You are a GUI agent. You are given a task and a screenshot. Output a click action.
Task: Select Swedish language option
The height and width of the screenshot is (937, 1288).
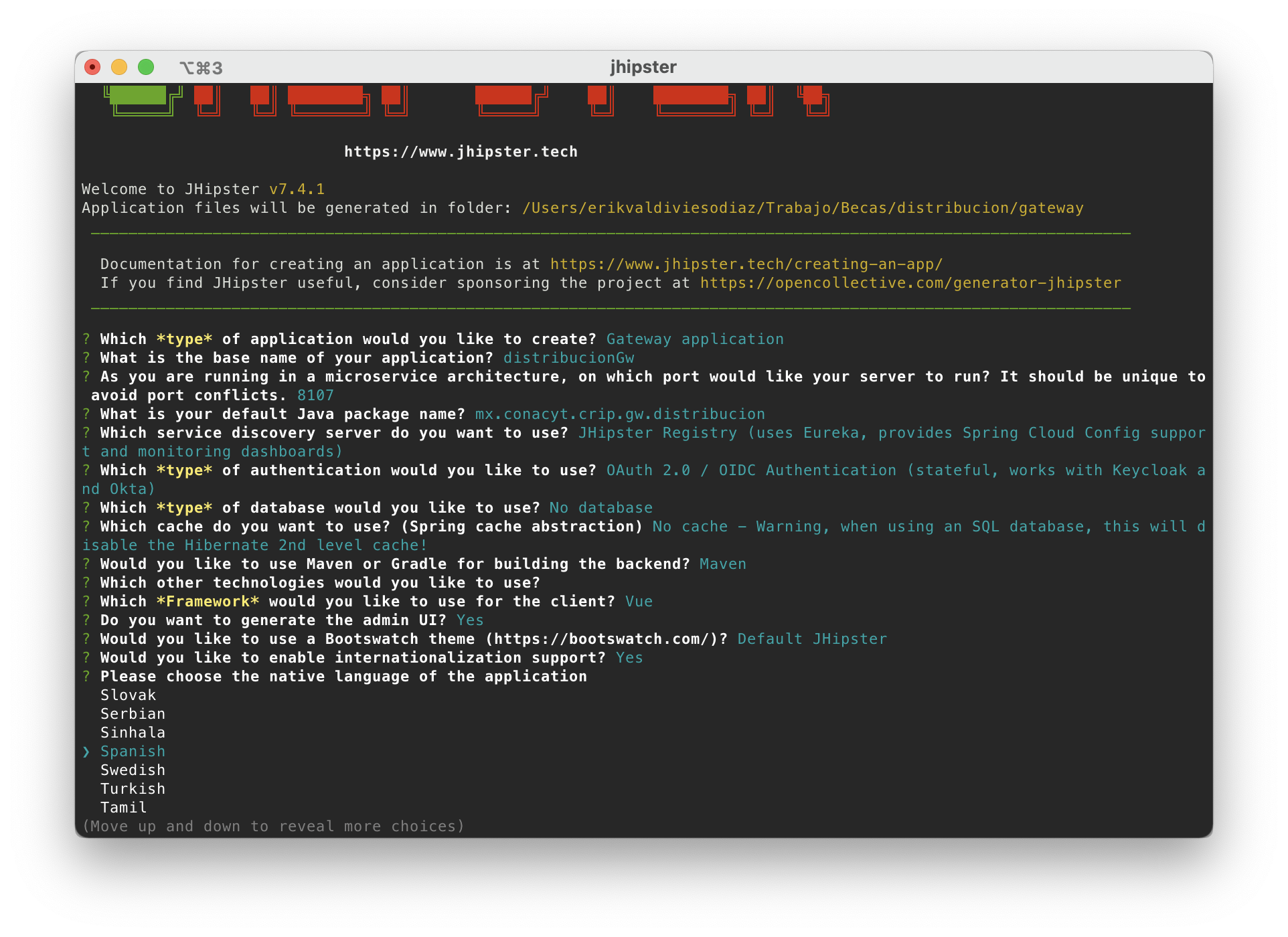click(x=133, y=770)
